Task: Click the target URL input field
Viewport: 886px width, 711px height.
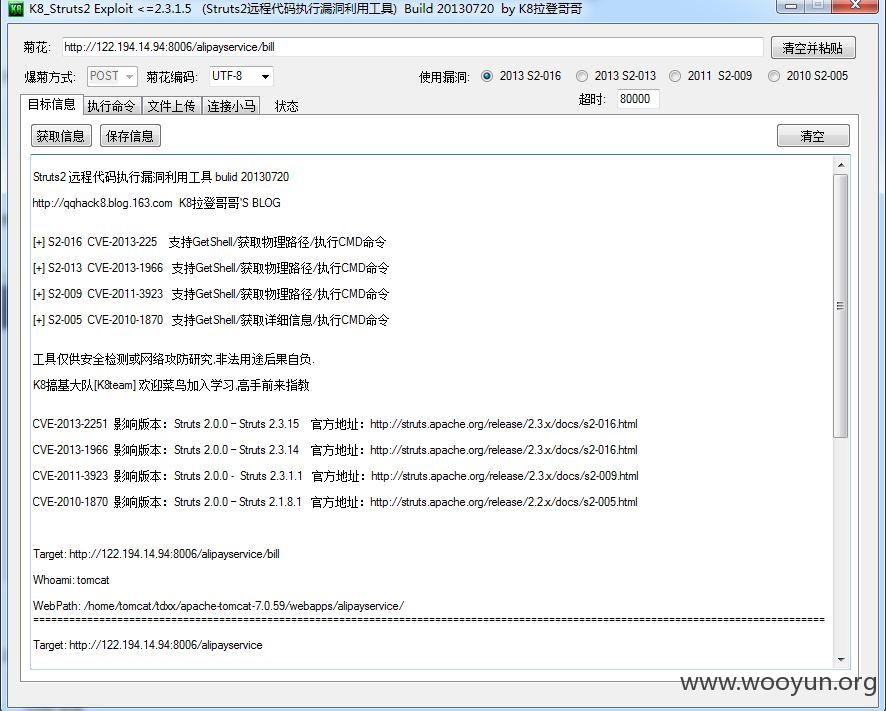Action: pos(412,47)
